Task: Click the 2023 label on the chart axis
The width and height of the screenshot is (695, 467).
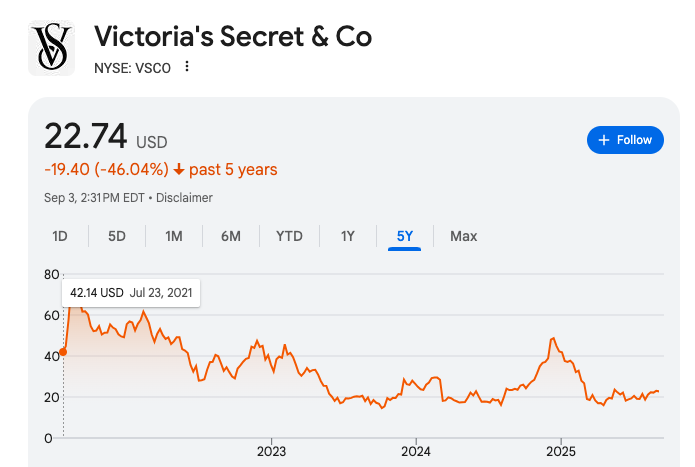Action: pyautogui.click(x=271, y=451)
